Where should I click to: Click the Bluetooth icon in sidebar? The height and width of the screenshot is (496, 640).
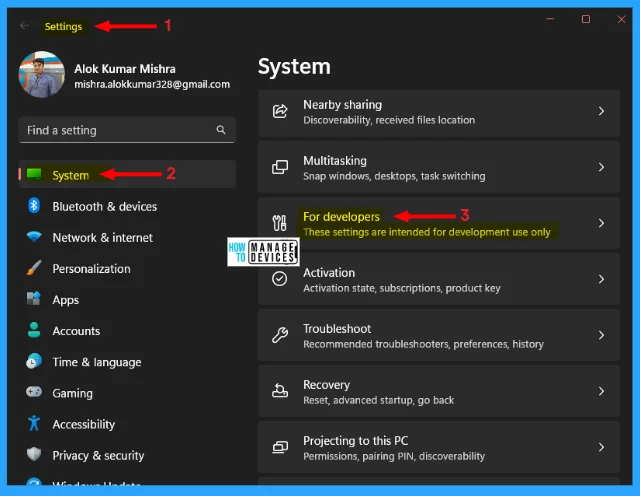point(34,205)
